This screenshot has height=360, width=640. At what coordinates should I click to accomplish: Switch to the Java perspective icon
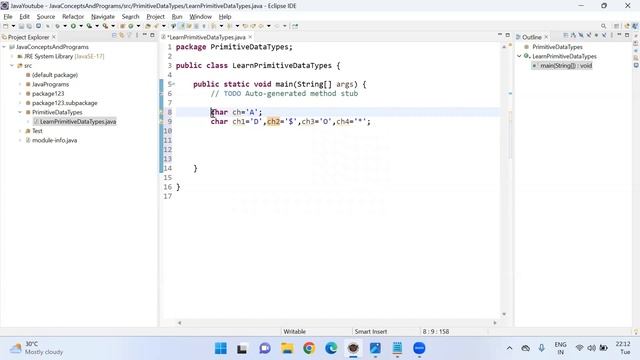click(x=635, y=26)
